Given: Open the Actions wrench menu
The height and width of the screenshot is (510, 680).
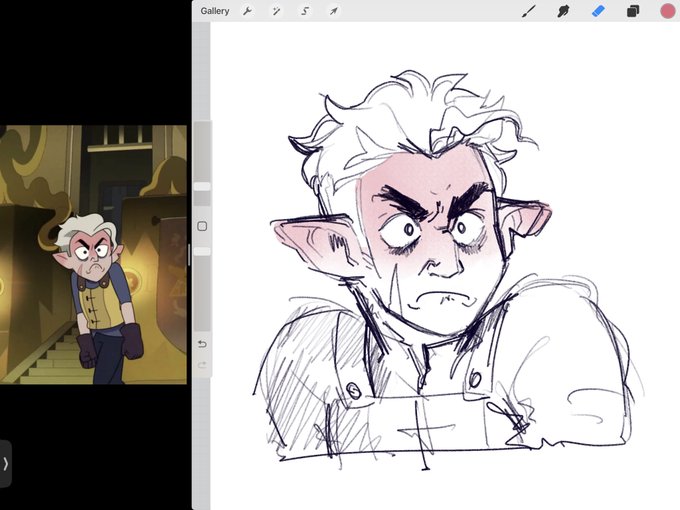Looking at the screenshot, I should click(248, 11).
